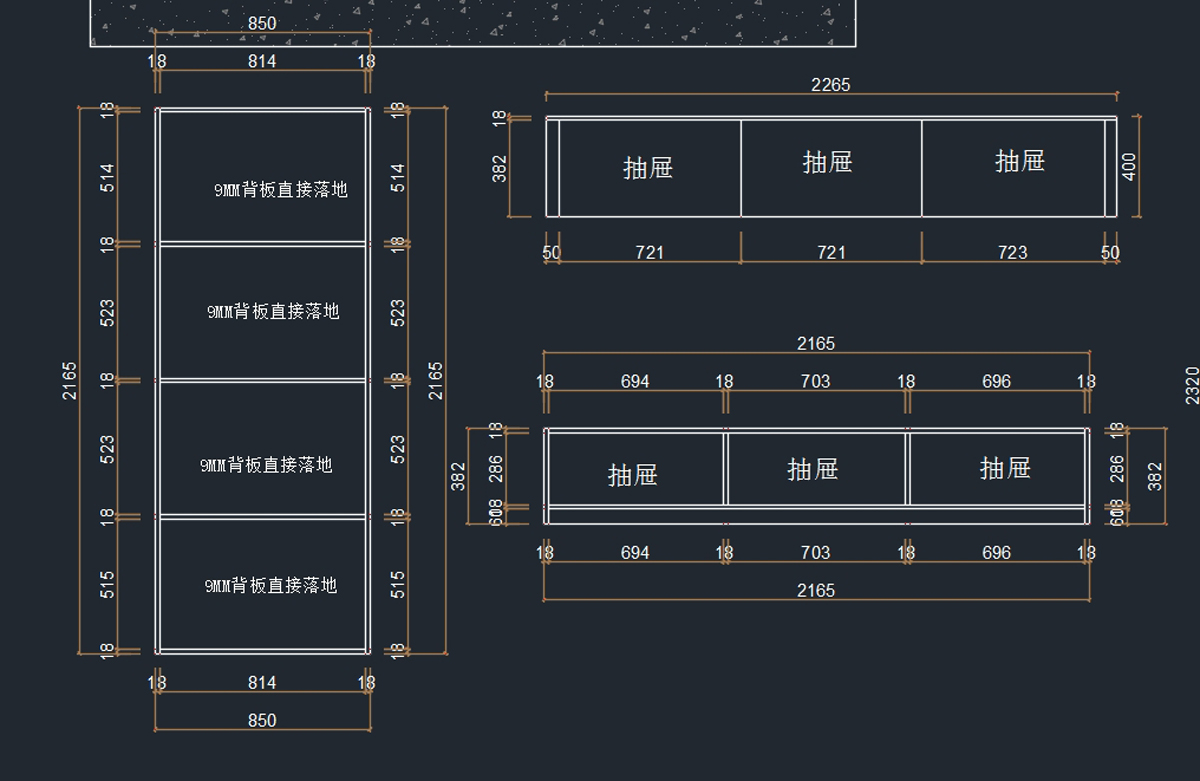Select the 2320 vertical dimension at the right edge
Viewport: 1200px width, 781px height.
1191,385
